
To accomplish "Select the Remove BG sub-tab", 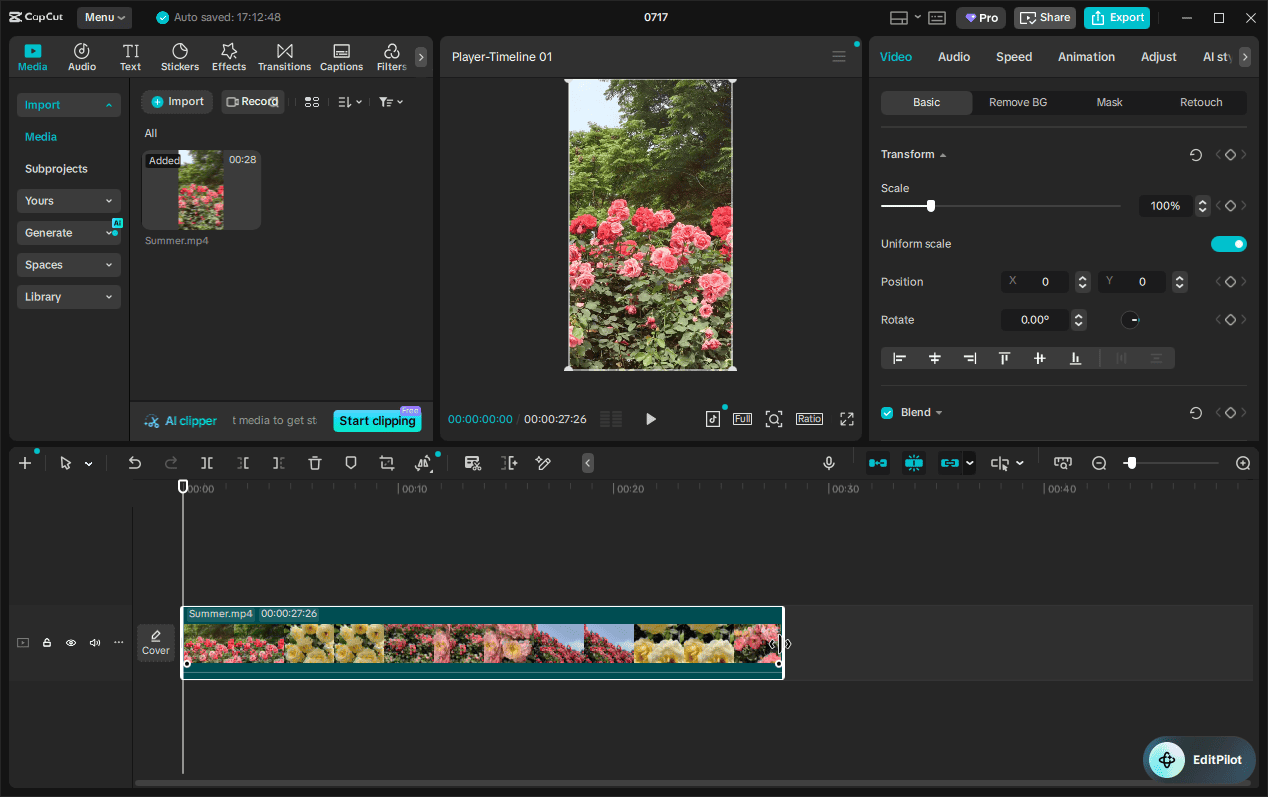I will (1018, 103).
